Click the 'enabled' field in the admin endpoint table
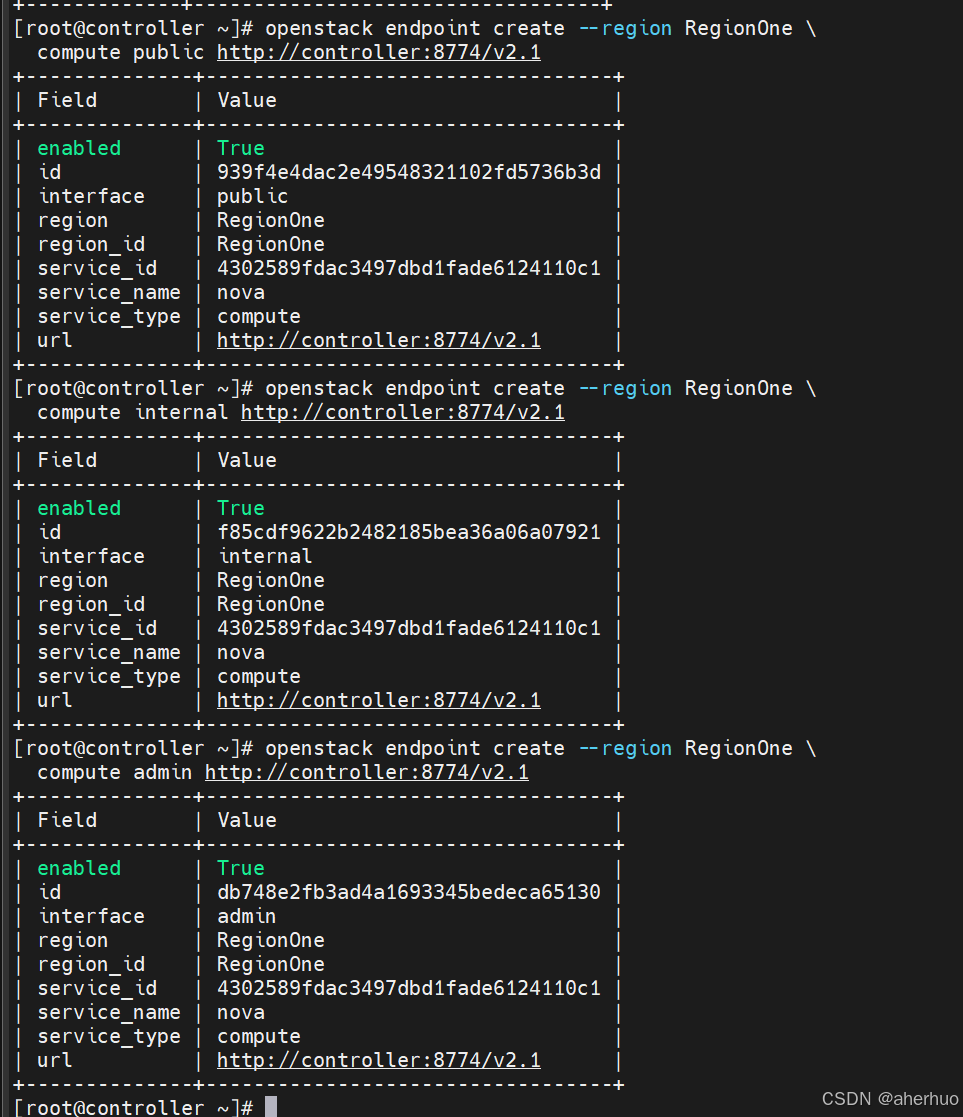The height and width of the screenshot is (1117, 963). [79, 868]
